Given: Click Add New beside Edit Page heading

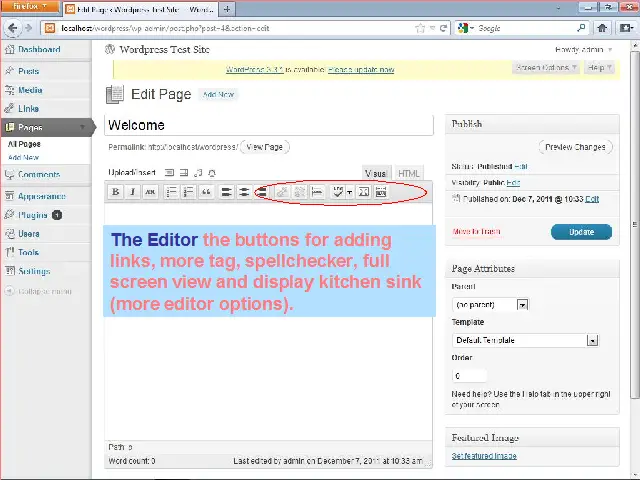Looking at the screenshot, I should coord(218,95).
